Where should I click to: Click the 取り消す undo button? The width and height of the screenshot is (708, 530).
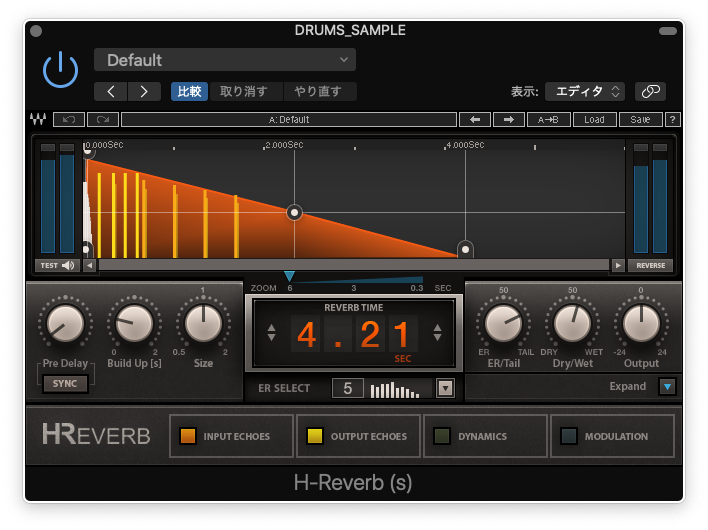pos(244,92)
